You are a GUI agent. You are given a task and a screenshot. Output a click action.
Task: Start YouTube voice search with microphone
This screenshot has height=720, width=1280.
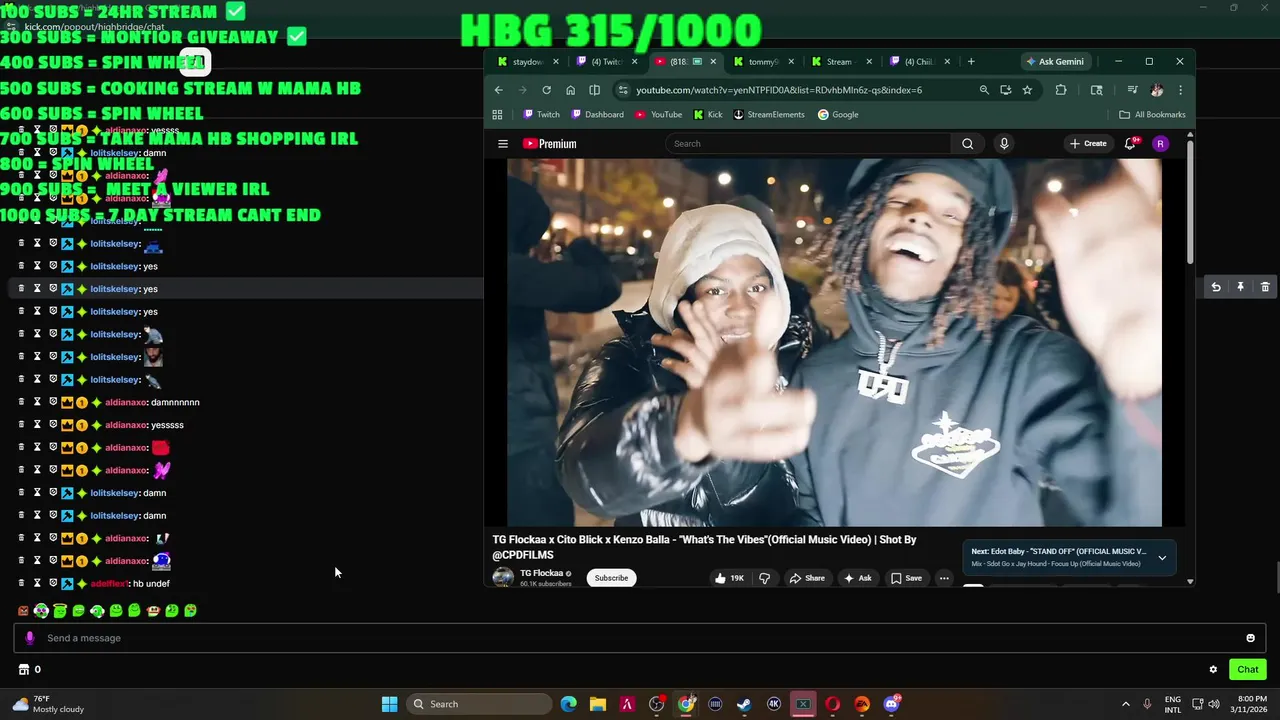click(1004, 144)
